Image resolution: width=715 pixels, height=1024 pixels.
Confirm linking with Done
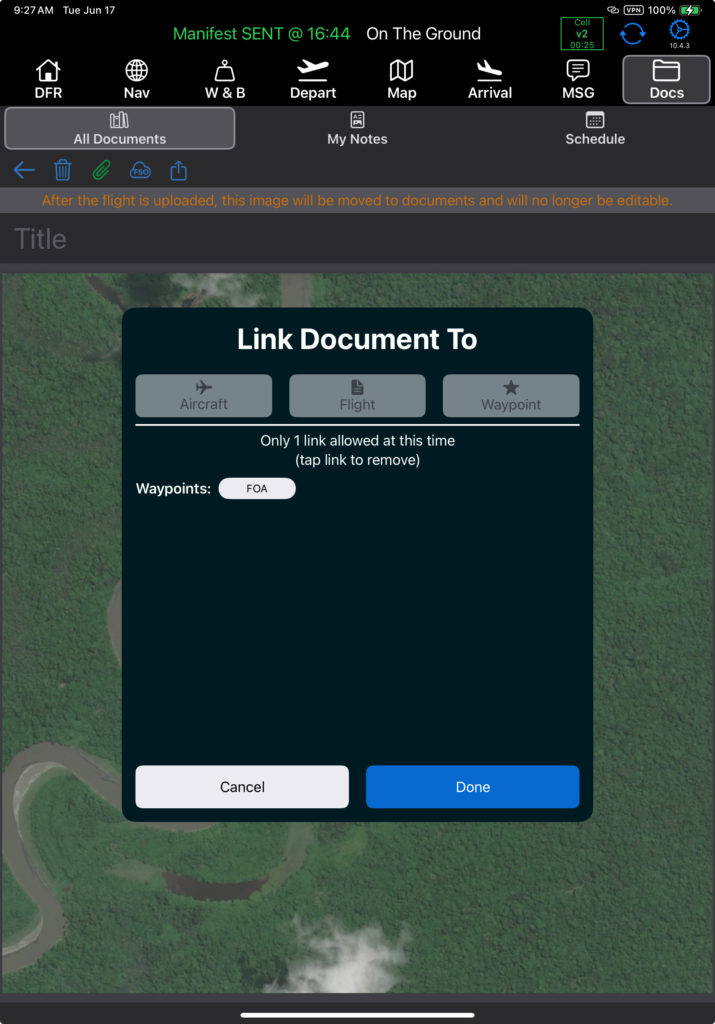[x=473, y=787]
